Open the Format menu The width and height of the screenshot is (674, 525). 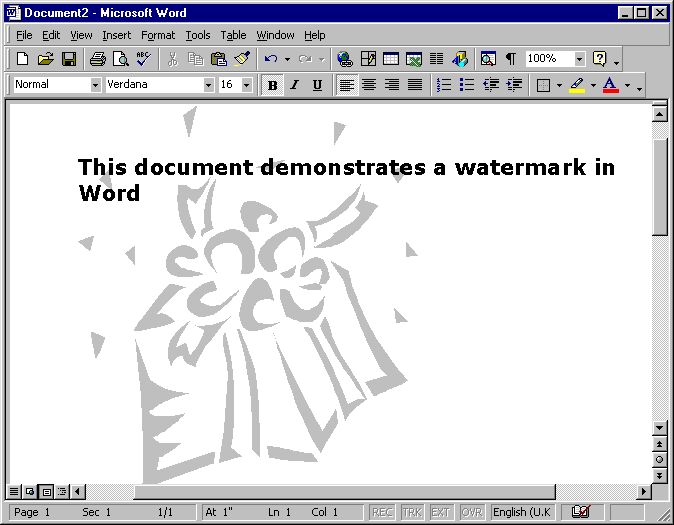click(158, 35)
